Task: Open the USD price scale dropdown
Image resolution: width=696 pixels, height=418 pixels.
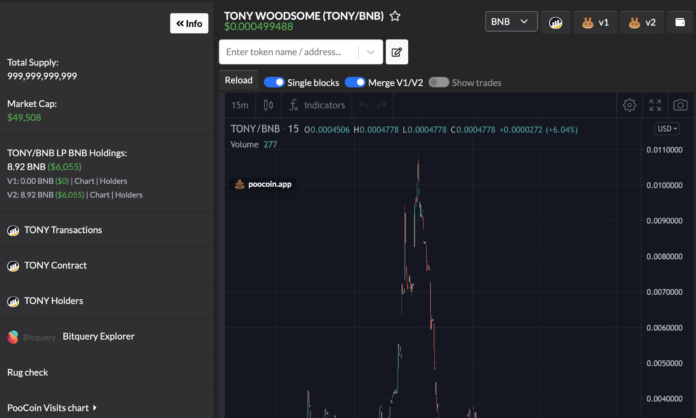Action: [x=667, y=129]
